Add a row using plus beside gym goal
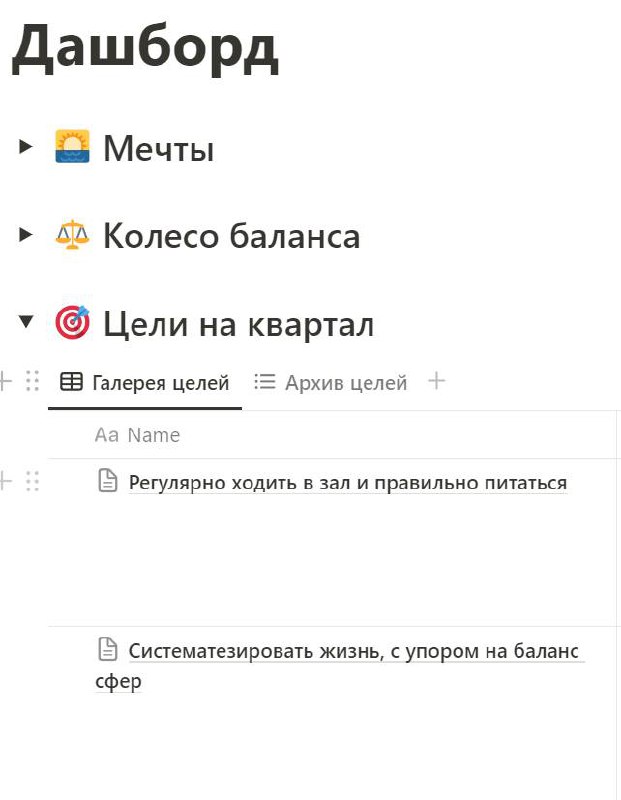This screenshot has width=621, height=800. pyautogui.click(x=5, y=481)
